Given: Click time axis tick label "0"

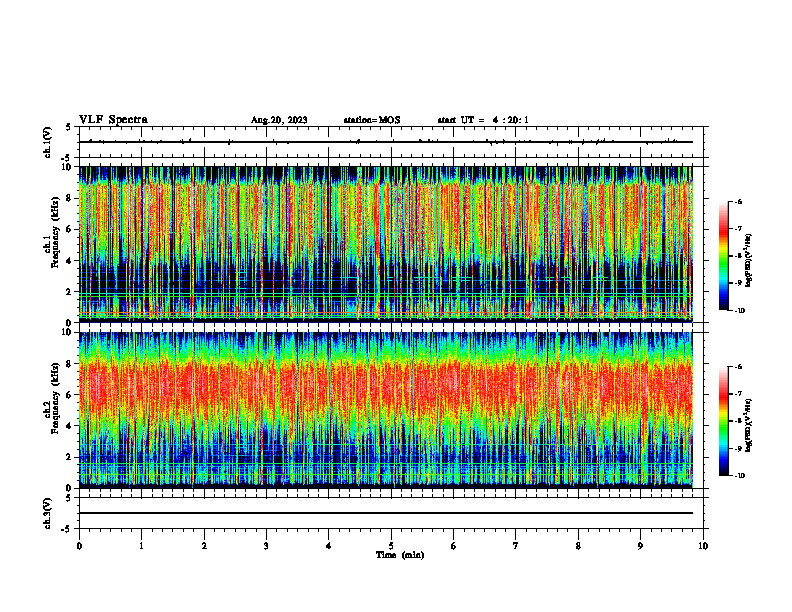Looking at the screenshot, I should click(79, 546).
